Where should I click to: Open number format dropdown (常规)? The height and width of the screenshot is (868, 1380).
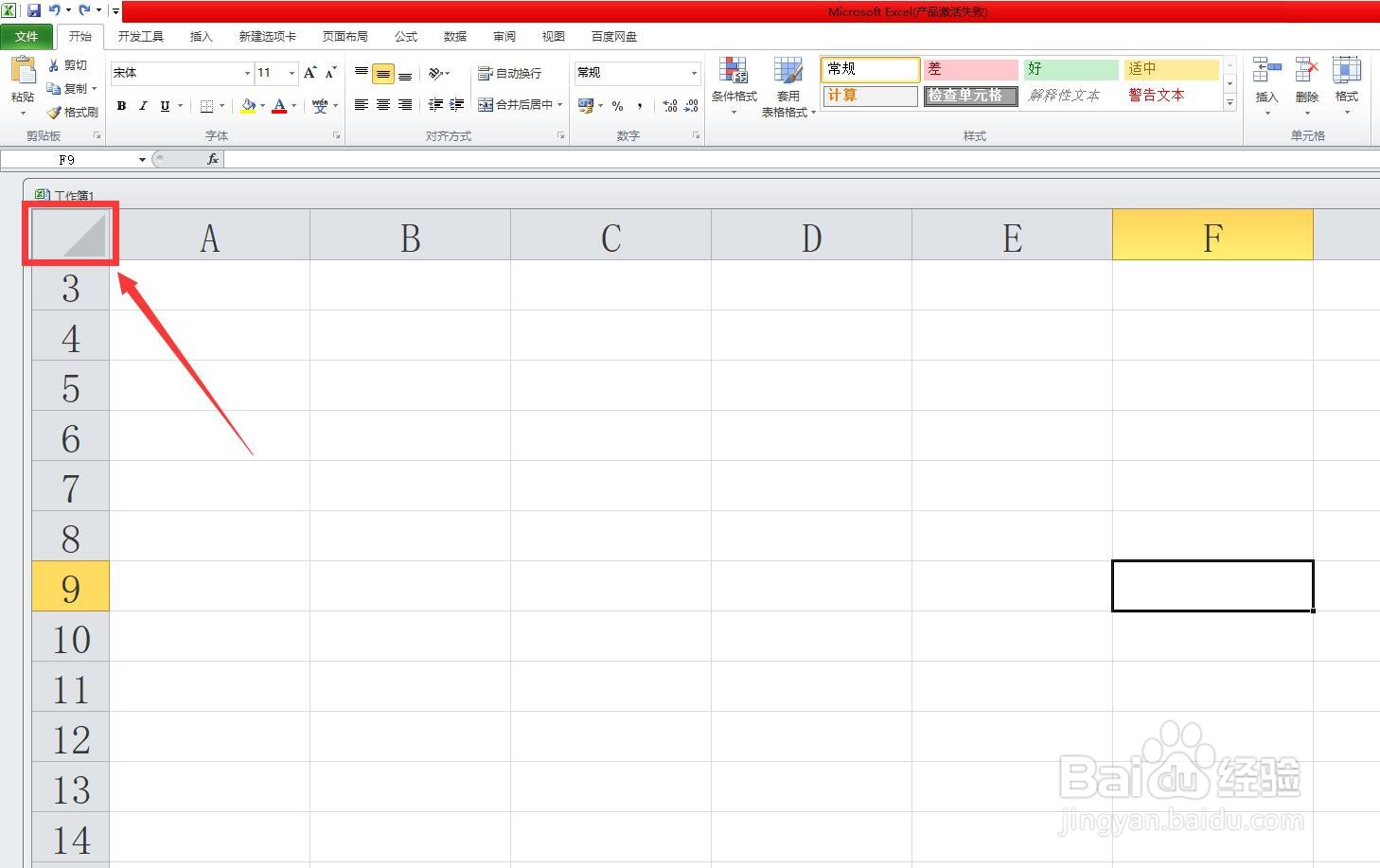click(x=694, y=73)
